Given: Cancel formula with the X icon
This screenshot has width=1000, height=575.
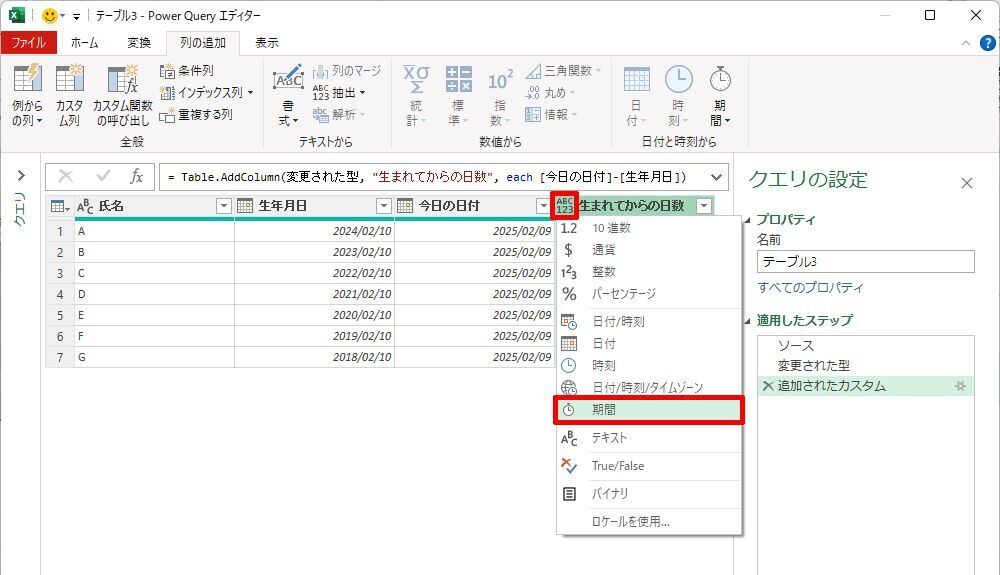Looking at the screenshot, I should click(66, 177).
